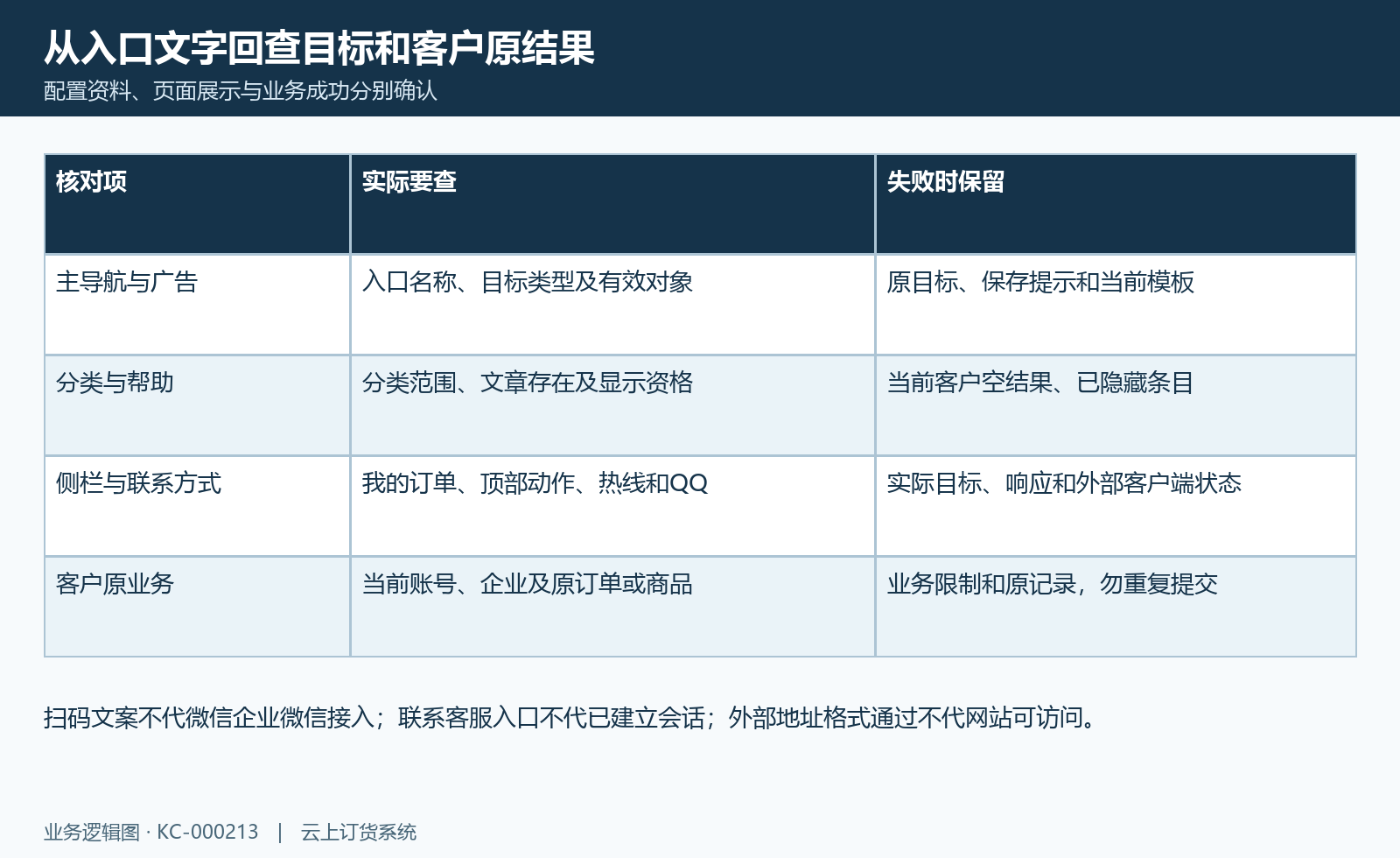Select cell 原目标、保存提示和当前模板
The image size is (1400, 858).
pyautogui.click(x=1116, y=305)
